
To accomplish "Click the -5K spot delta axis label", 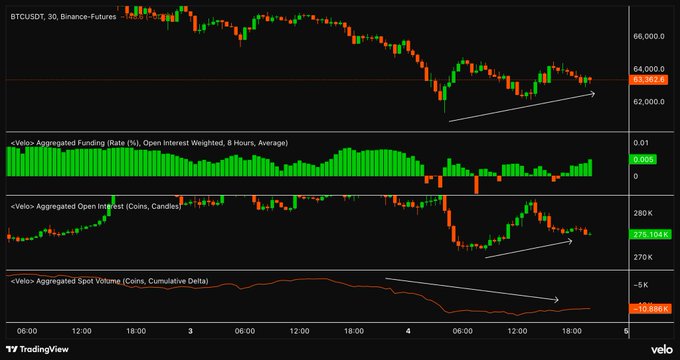I will point(641,285).
